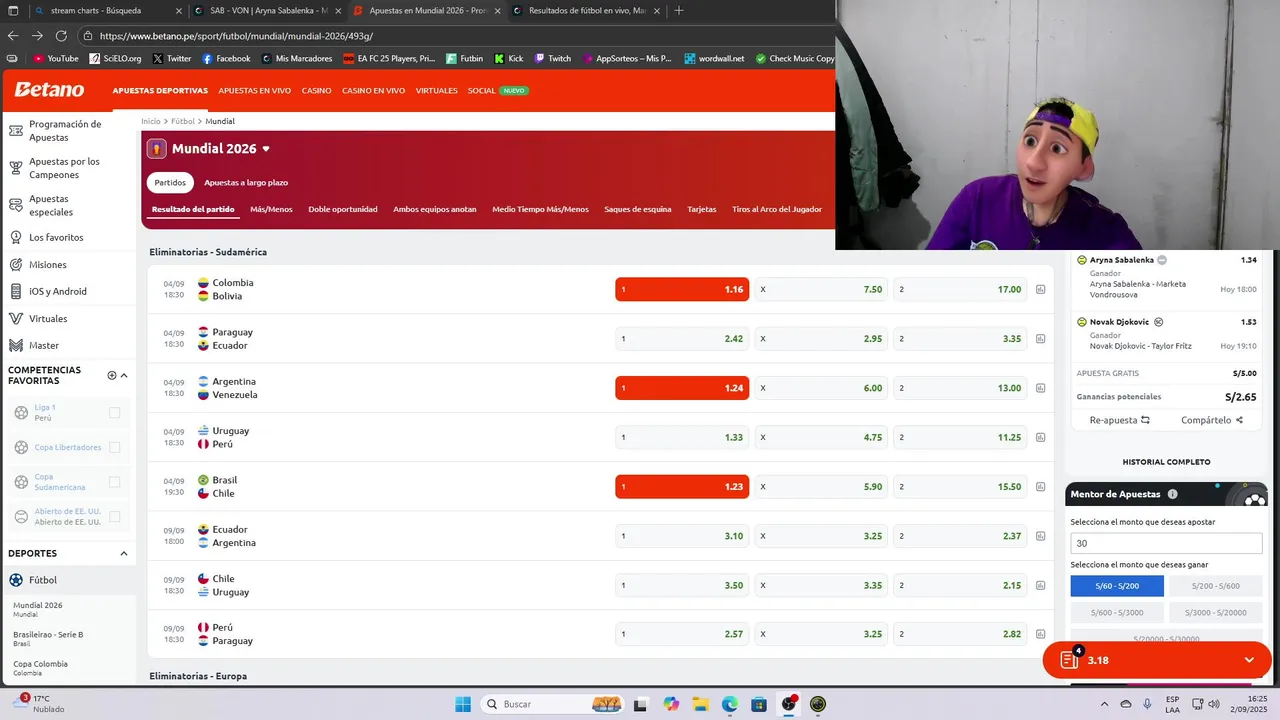Click the Mundial 2026 trophy badge icon
1280x720 pixels.
click(157, 149)
